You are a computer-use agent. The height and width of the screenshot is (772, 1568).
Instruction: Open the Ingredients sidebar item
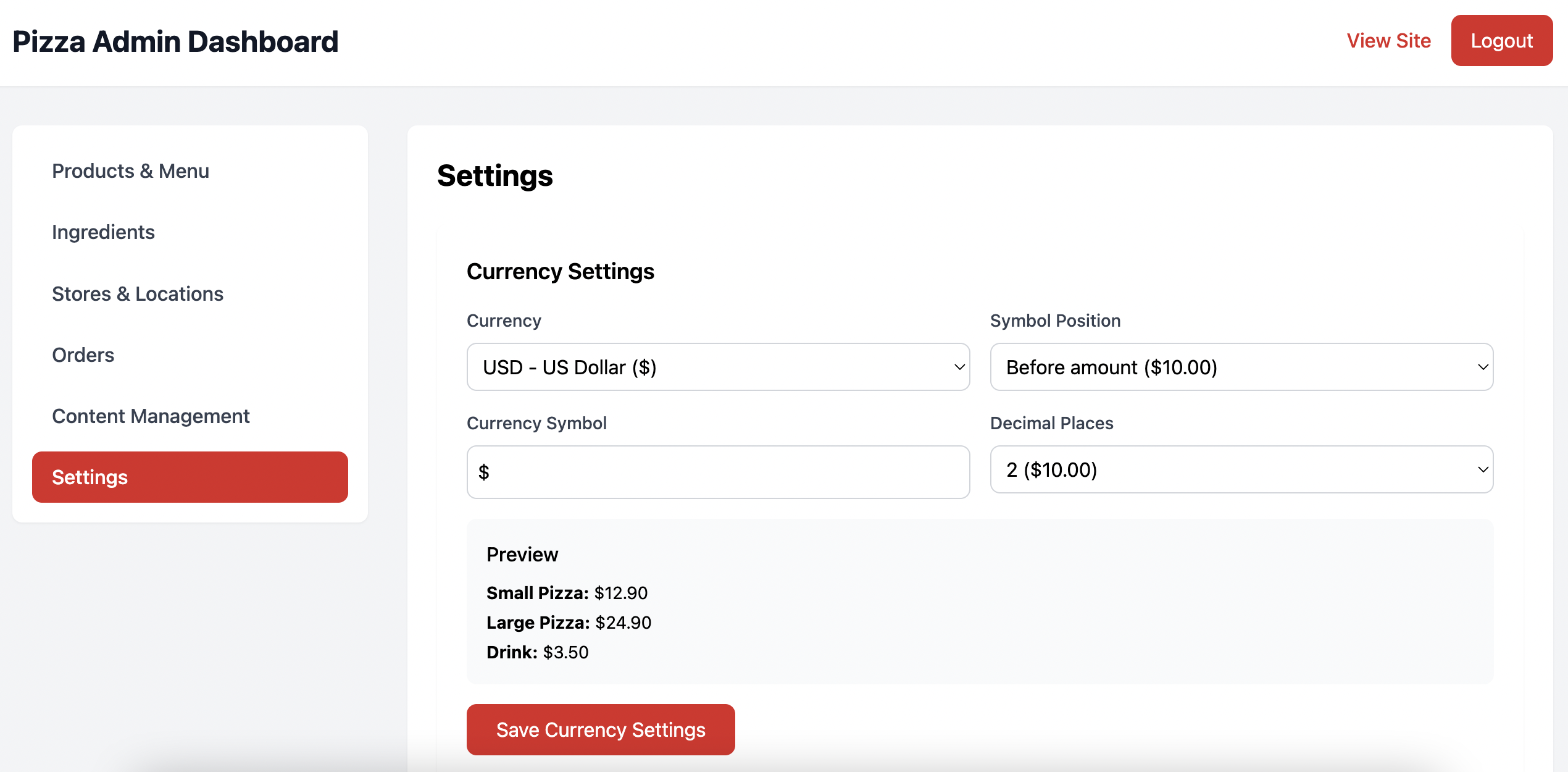click(103, 232)
